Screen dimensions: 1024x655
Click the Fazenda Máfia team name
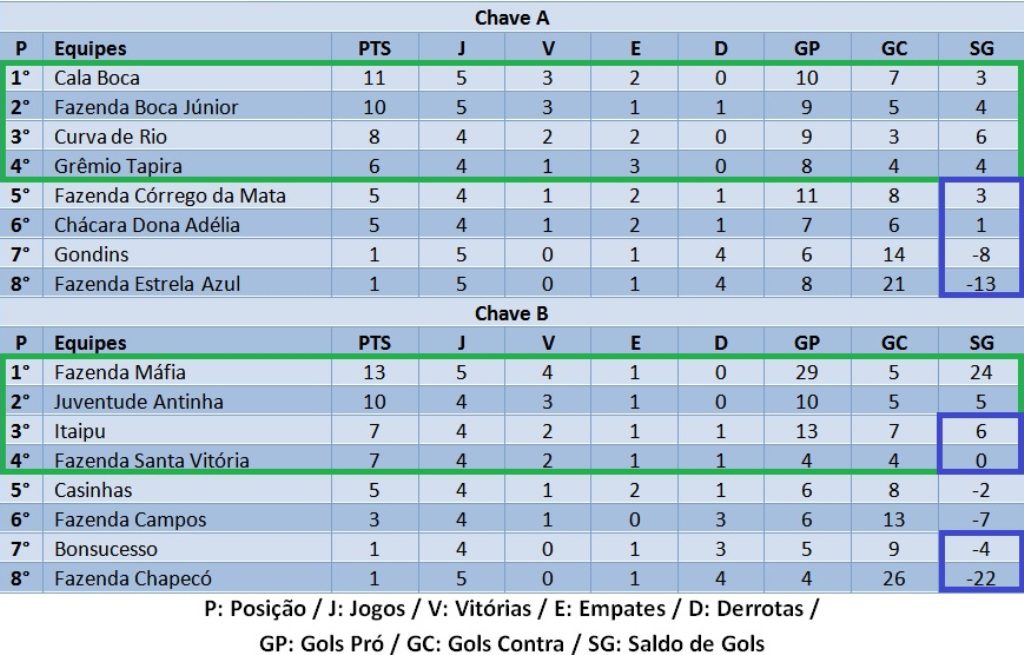(118, 372)
